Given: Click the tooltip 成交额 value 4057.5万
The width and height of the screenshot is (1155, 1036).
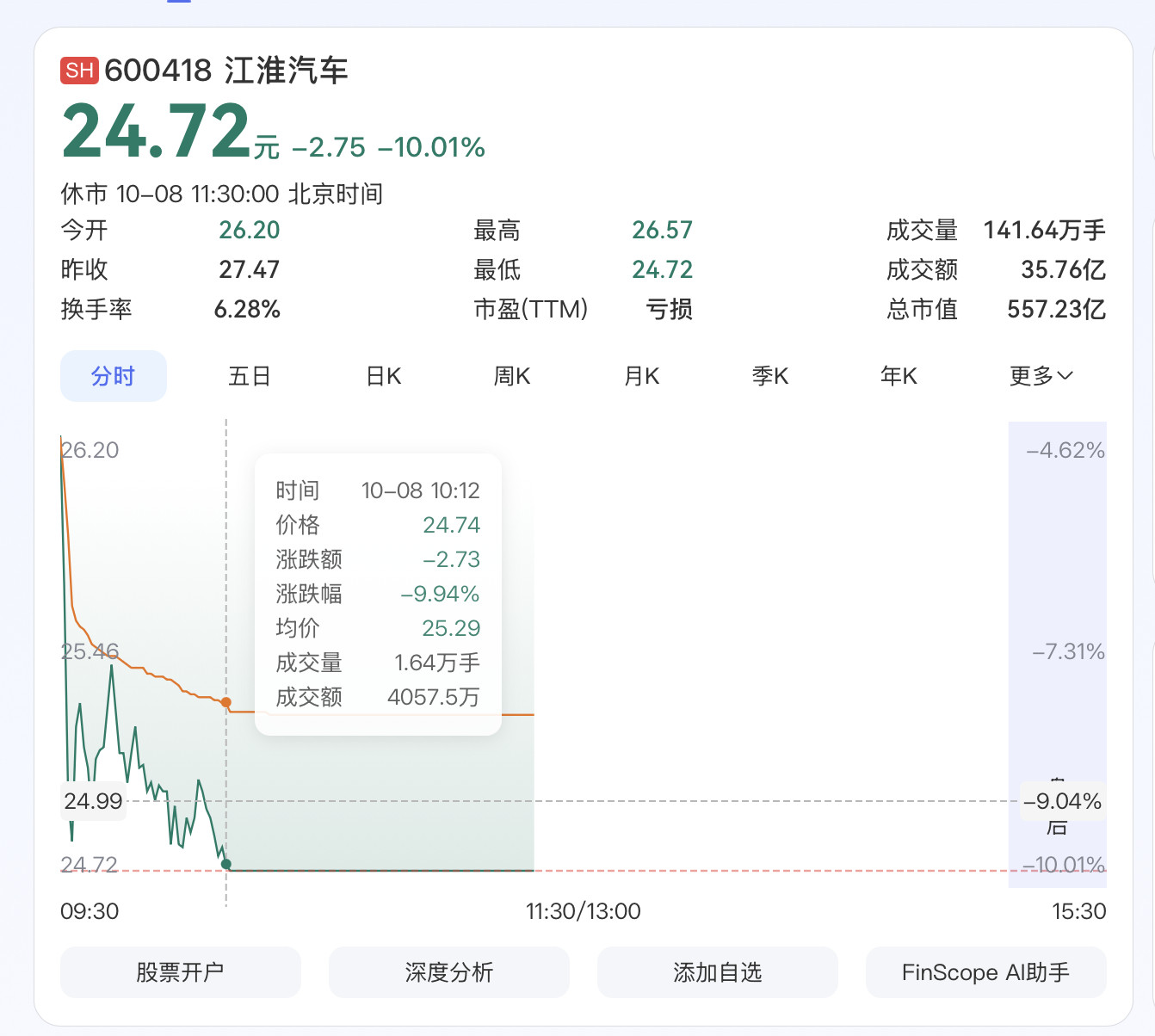Looking at the screenshot, I should (x=434, y=697).
